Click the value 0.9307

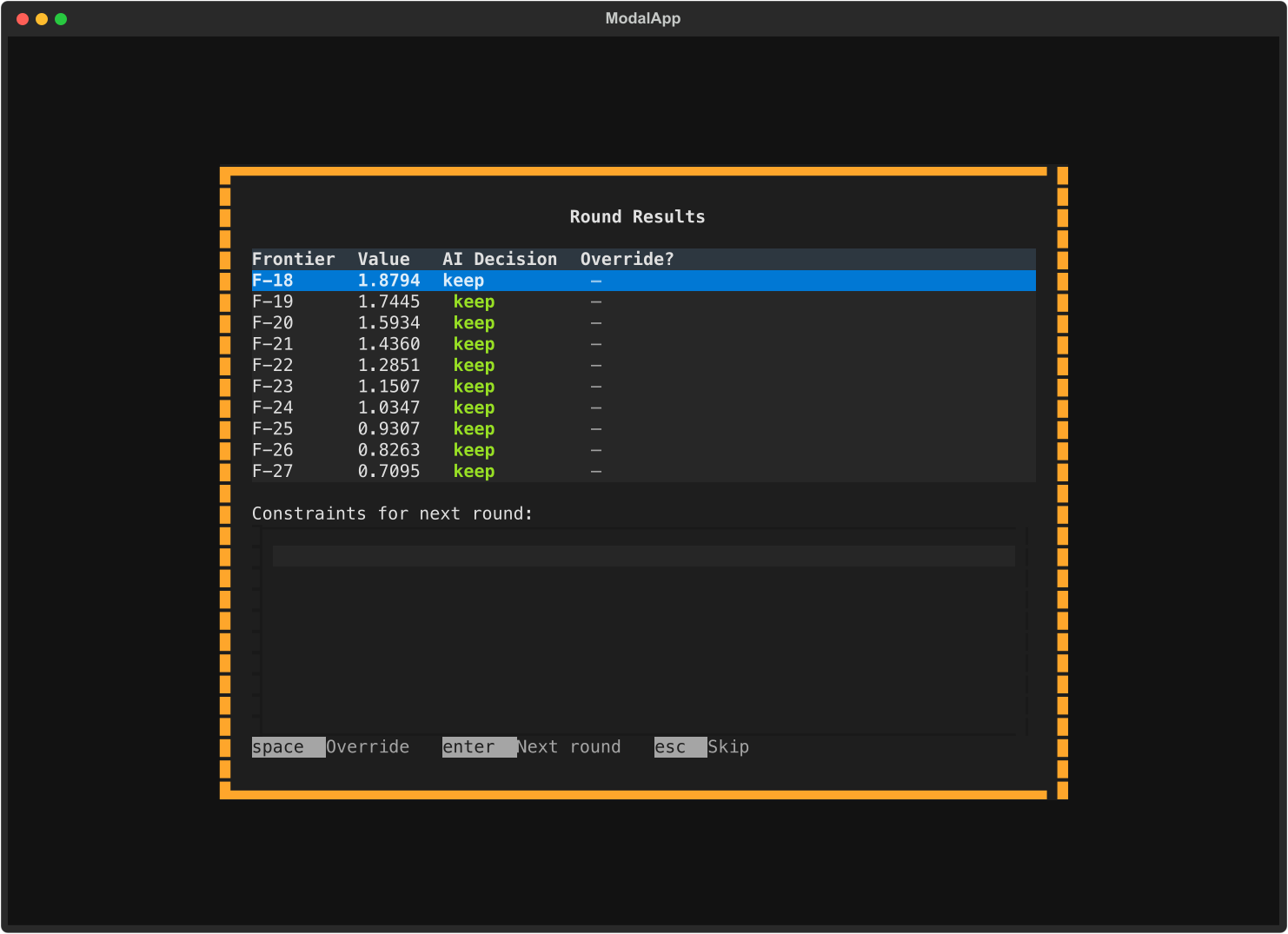388,429
